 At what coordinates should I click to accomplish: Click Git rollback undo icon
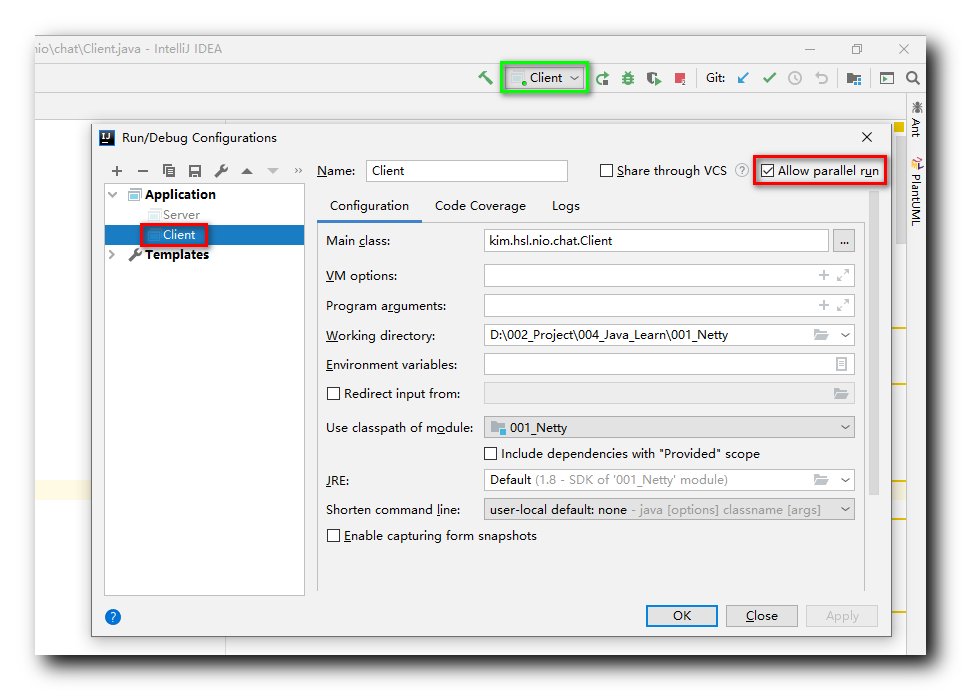click(x=821, y=78)
